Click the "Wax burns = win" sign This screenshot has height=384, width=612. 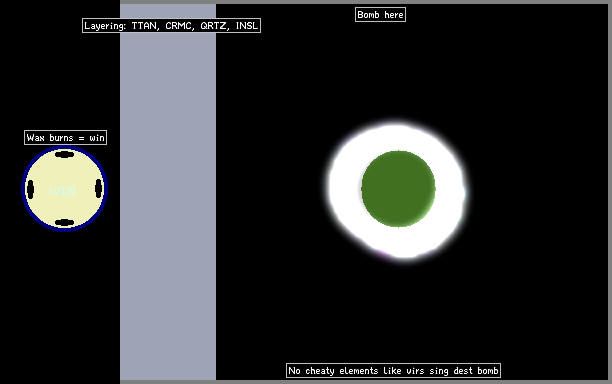[66, 138]
